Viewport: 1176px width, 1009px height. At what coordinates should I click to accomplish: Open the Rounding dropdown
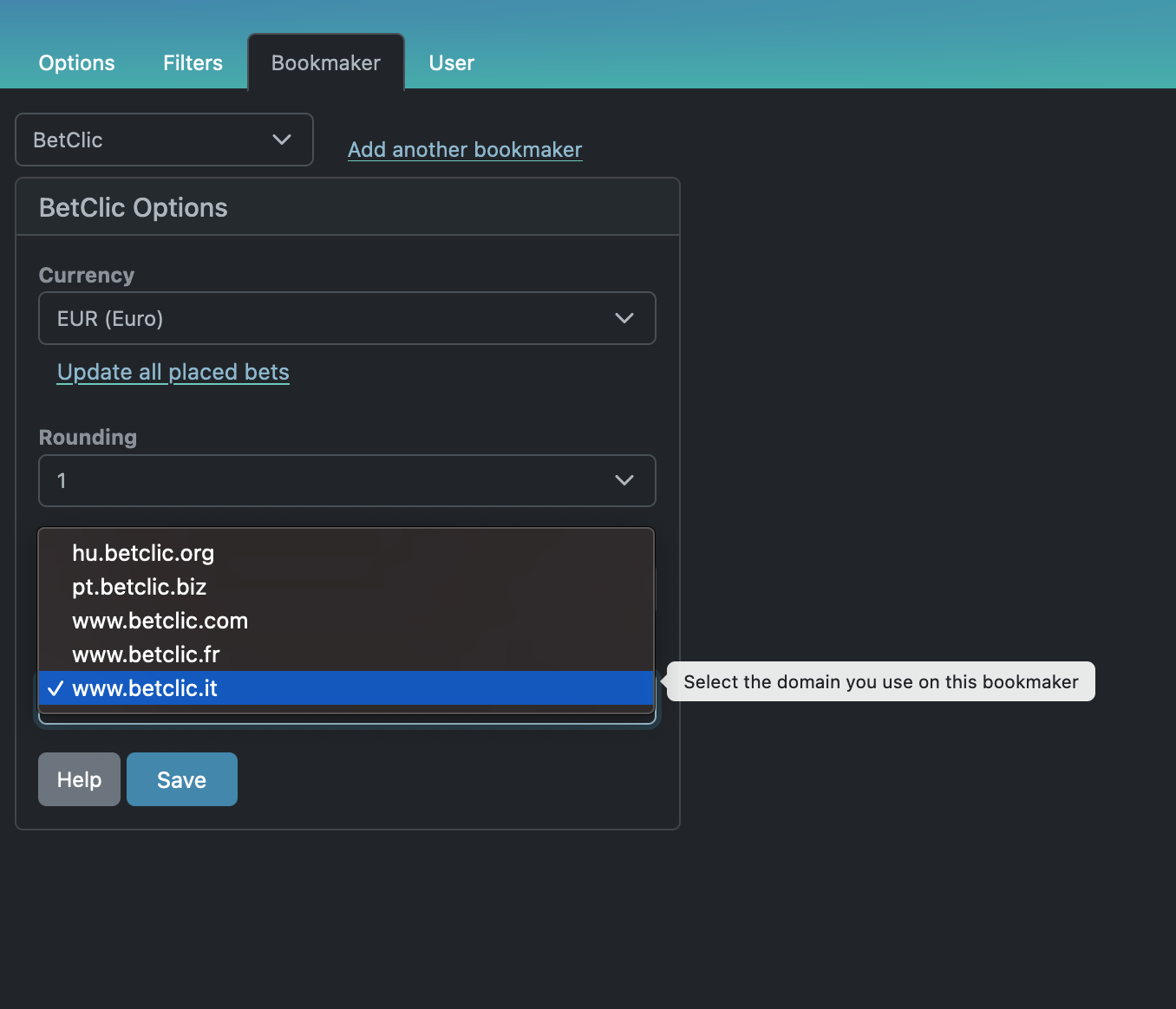(x=347, y=480)
